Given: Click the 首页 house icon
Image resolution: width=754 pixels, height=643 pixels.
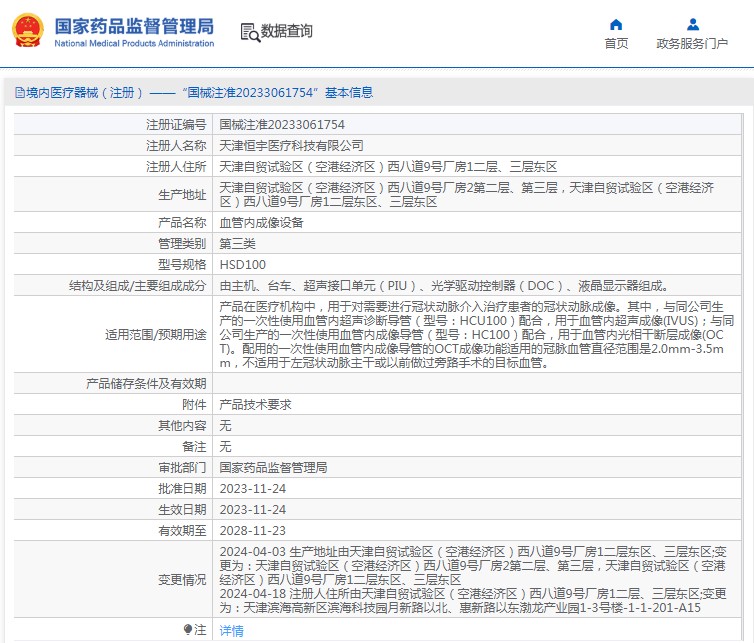Looking at the screenshot, I should point(616,24).
